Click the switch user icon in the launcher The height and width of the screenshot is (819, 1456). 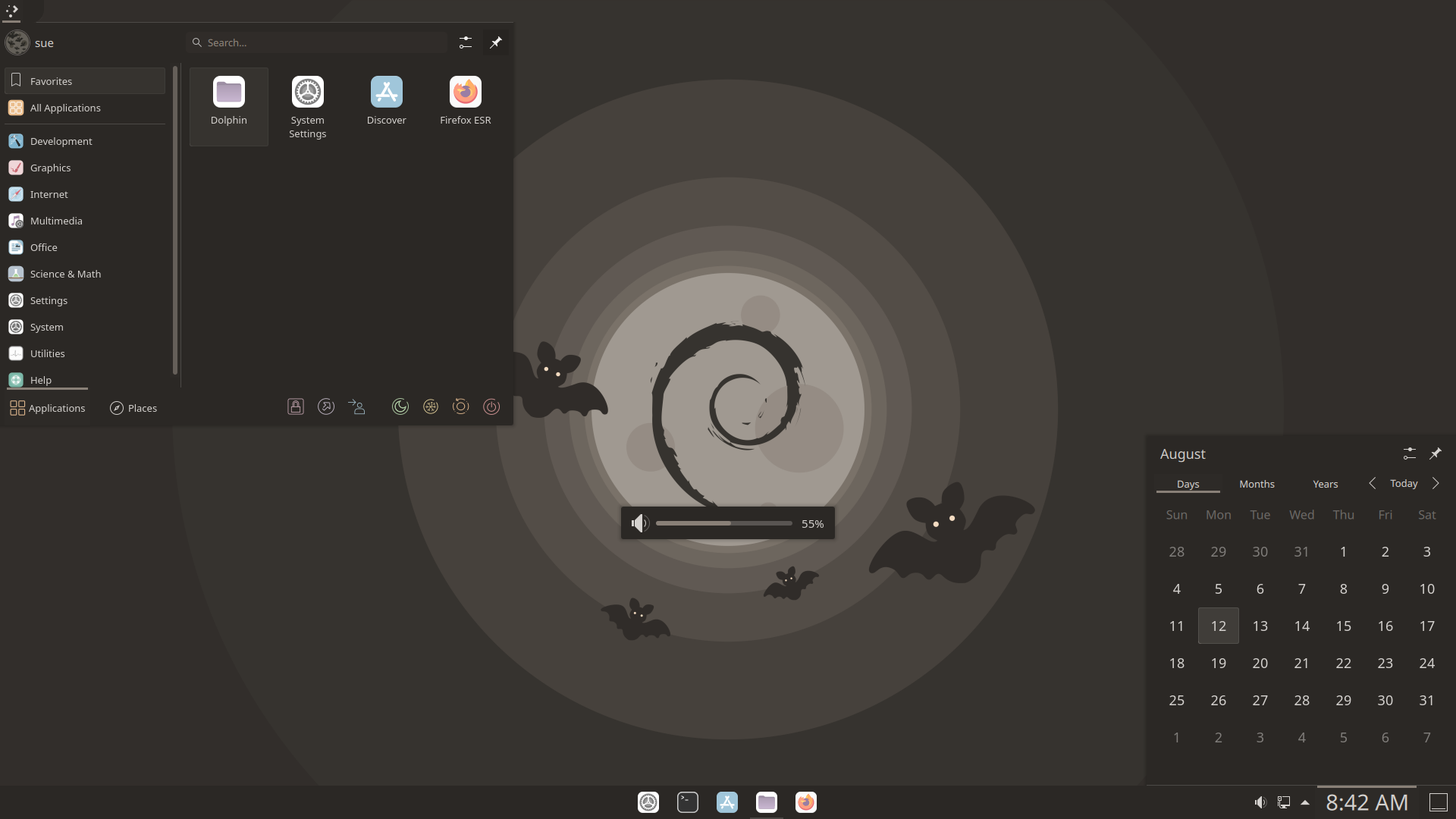356,407
